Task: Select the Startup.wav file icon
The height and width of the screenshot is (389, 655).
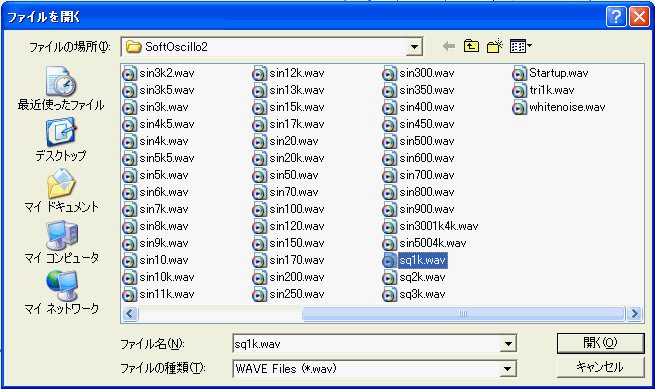Action: click(519, 74)
